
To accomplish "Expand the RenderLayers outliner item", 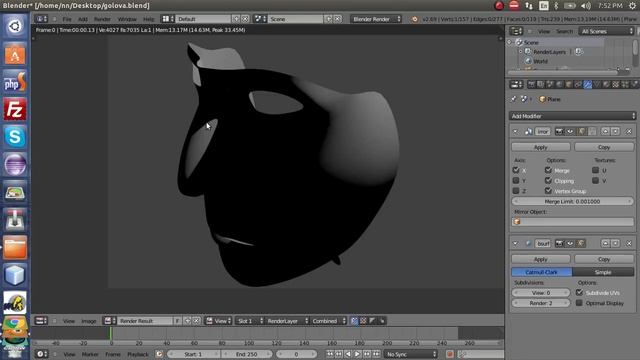I will click(520, 52).
